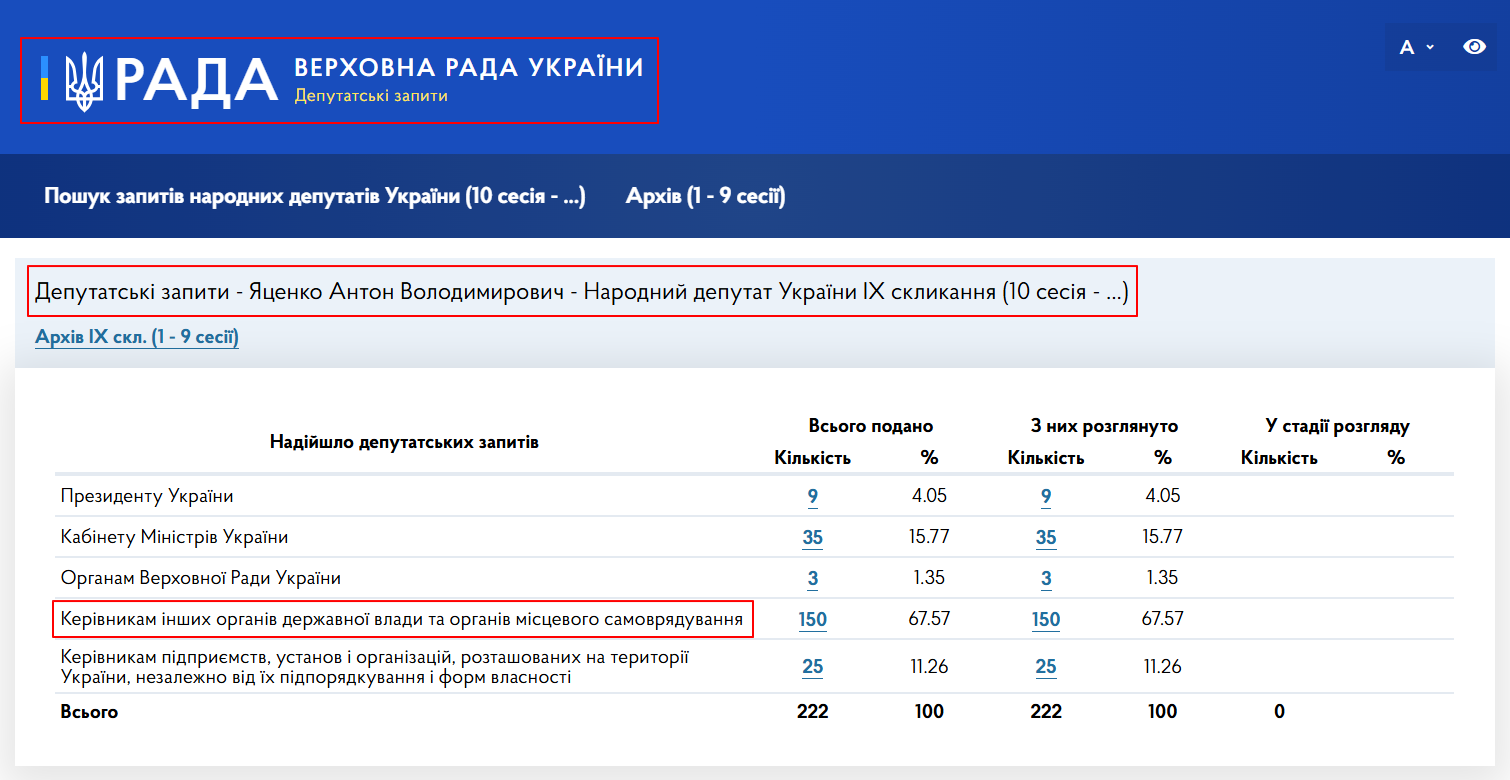Viewport: 1510px width, 780px height.
Task: Open the font size 'A' dropdown
Action: pos(1416,47)
